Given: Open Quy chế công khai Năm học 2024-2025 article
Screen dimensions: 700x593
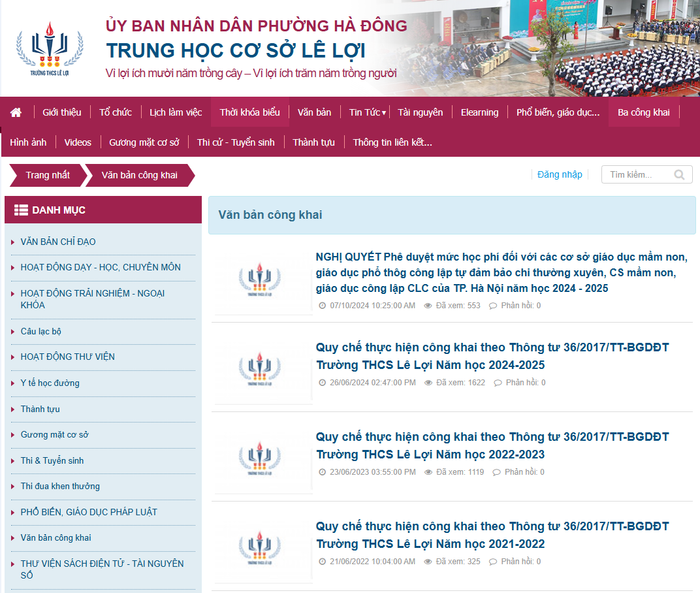Looking at the screenshot, I should [x=492, y=356].
